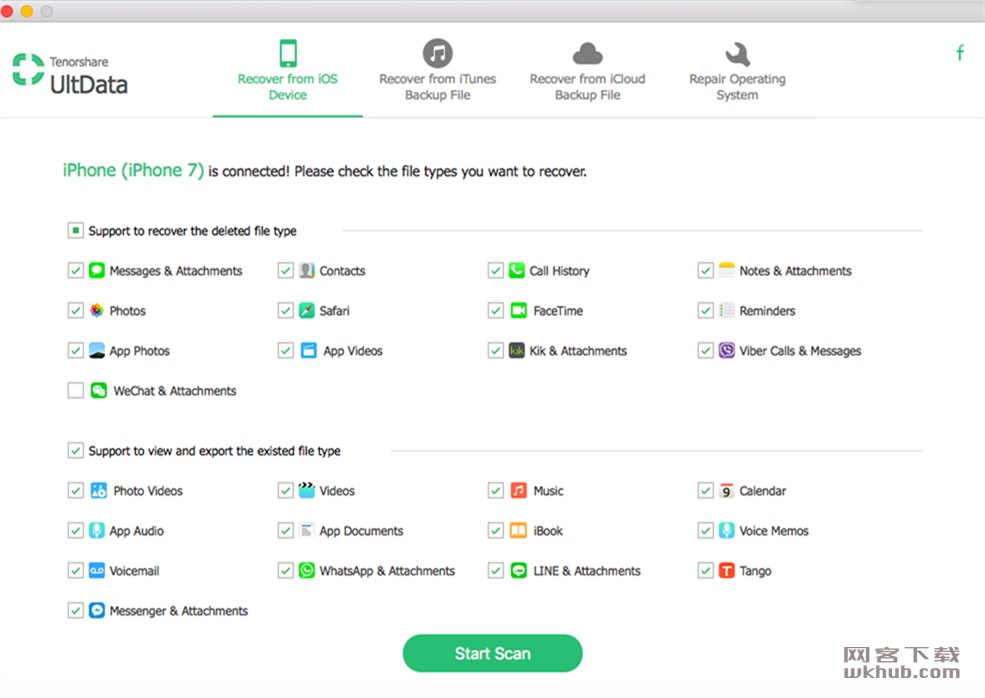Click the Photos flower icon

(97, 311)
